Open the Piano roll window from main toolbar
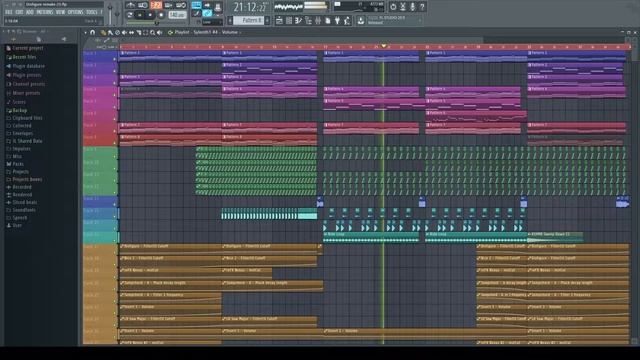Viewport: 640px width, 360px height. pyautogui.click(x=299, y=20)
